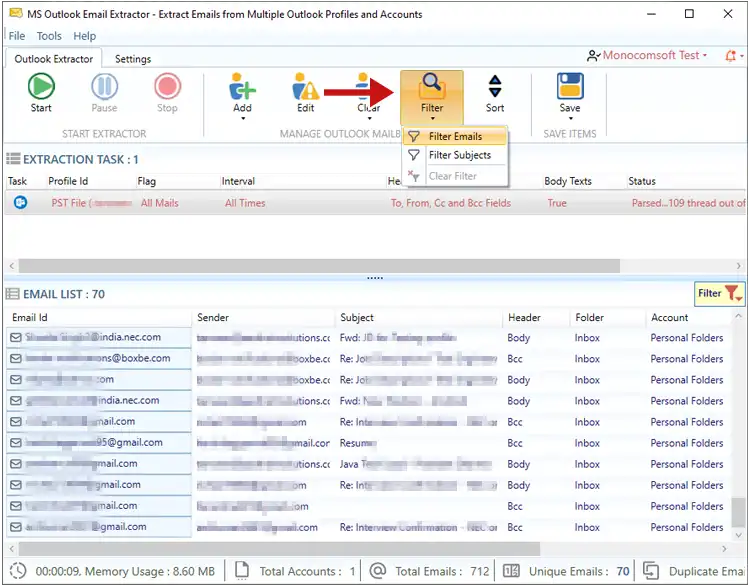Click the app icon in title bar

coord(16,13)
